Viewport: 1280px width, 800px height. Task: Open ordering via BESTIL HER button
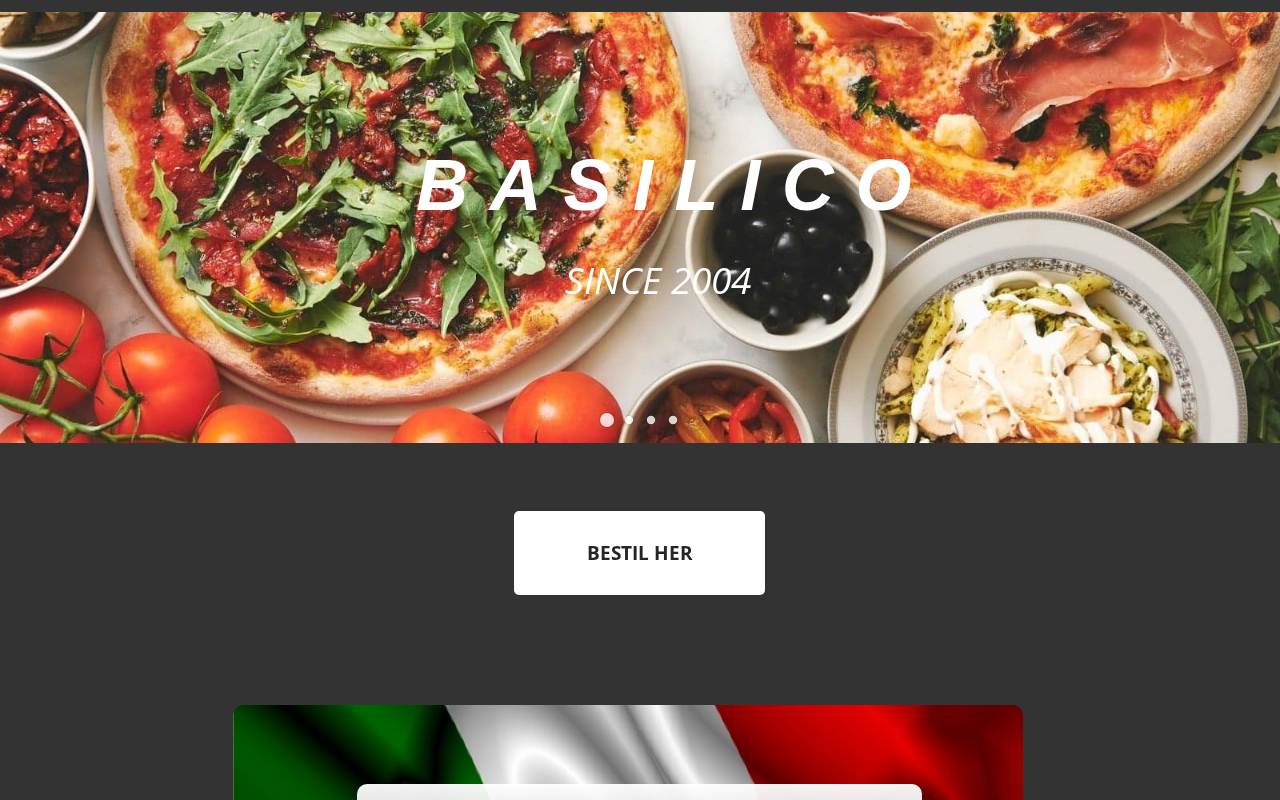(x=639, y=553)
